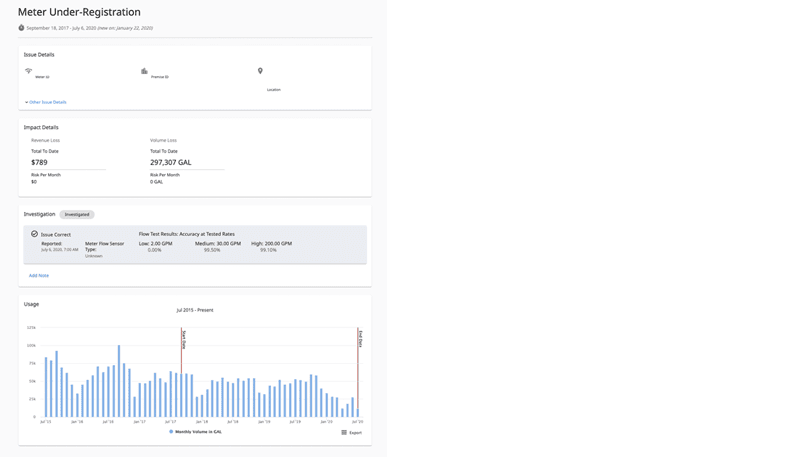Image resolution: width=789 pixels, height=457 pixels.
Task: Select the "297,307 GAL" volume loss total
Action: pyautogui.click(x=171, y=163)
